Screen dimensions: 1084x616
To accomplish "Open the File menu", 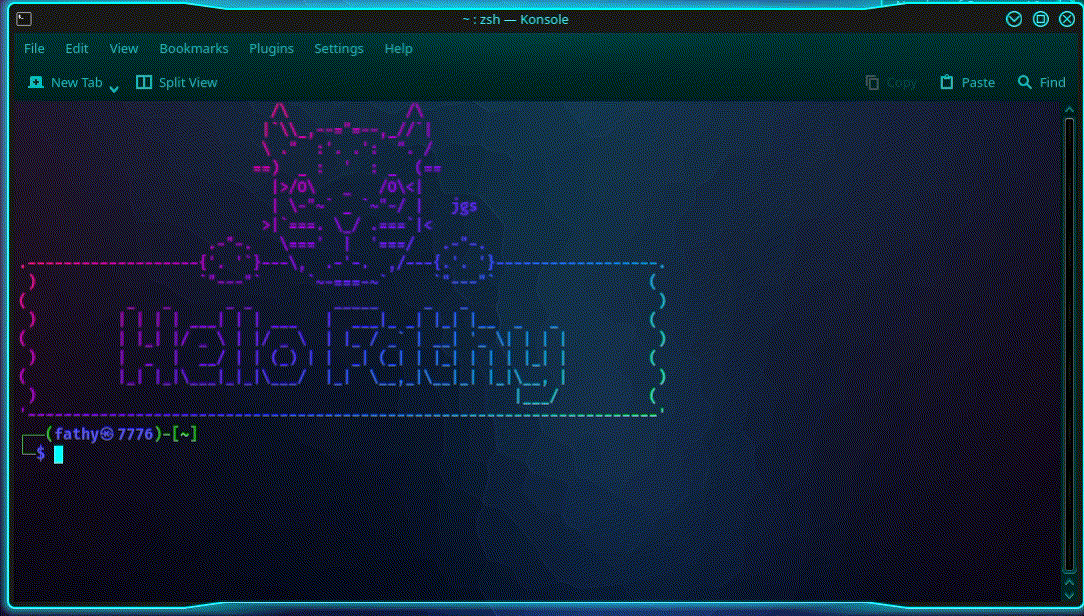I will tap(34, 48).
